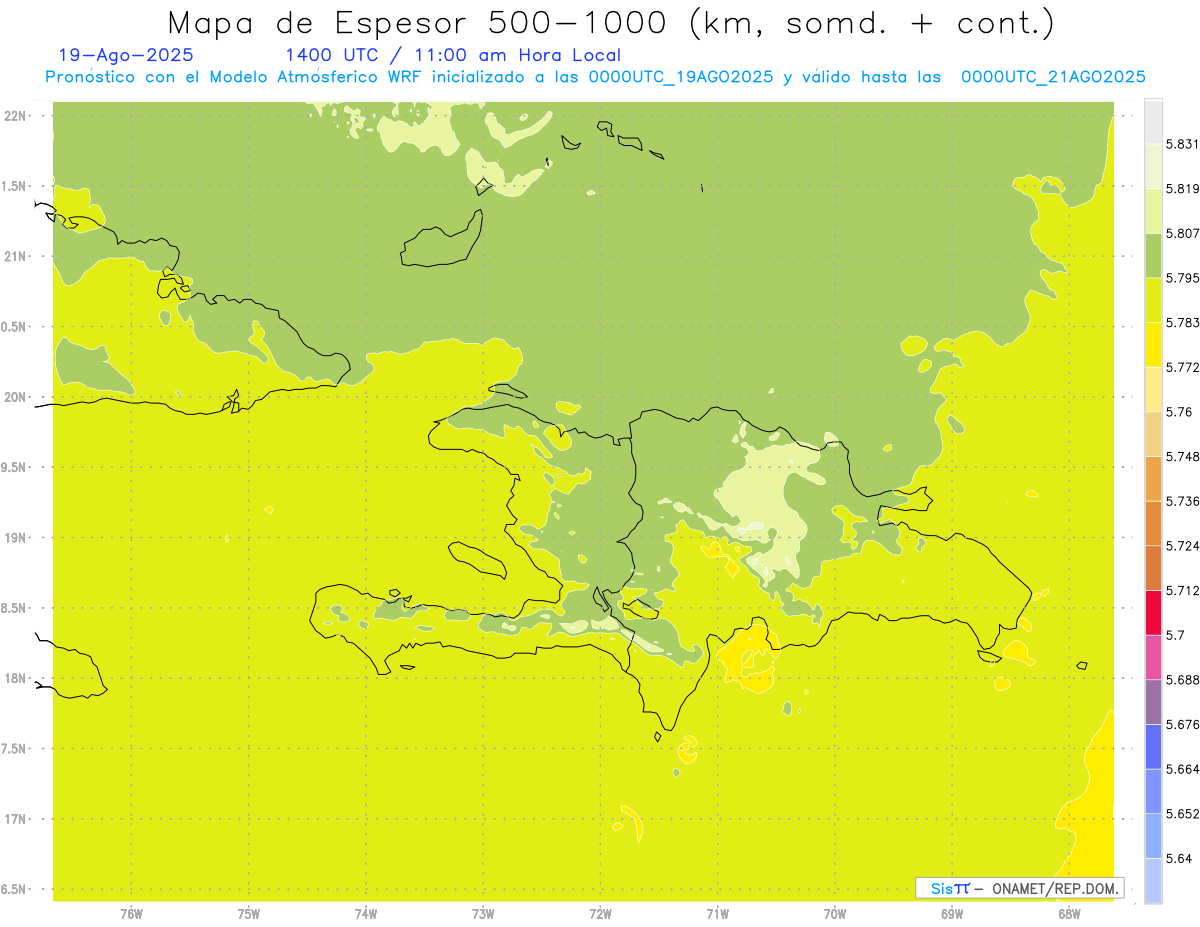Click the '7.5N' latitude axis label
This screenshot has width=1200, height=927.
15,749
